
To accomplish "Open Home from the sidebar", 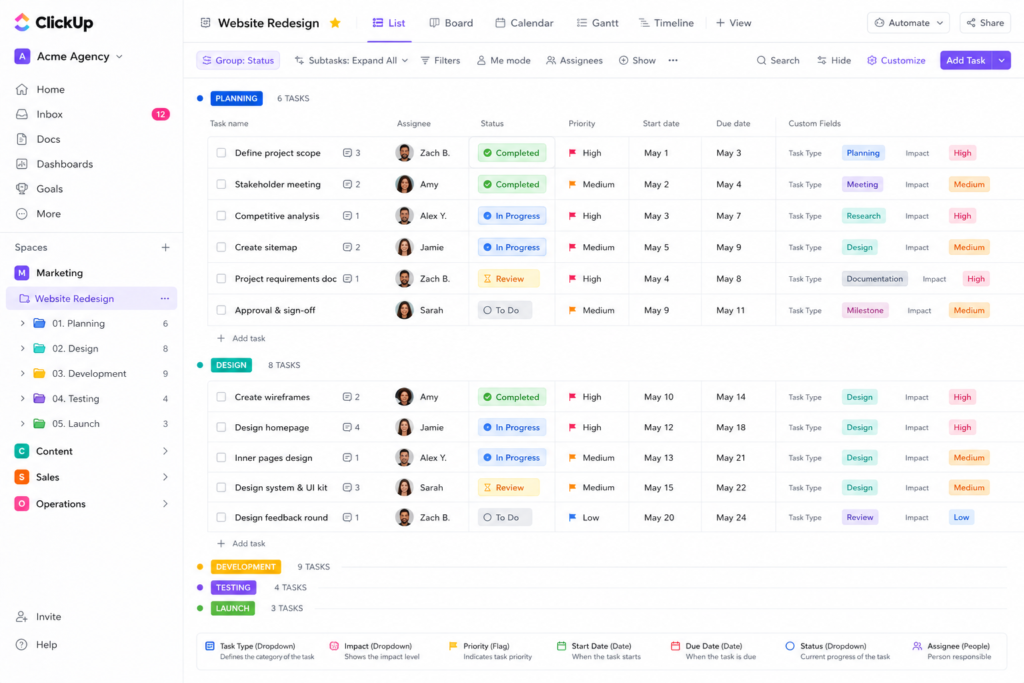I will pos(50,89).
